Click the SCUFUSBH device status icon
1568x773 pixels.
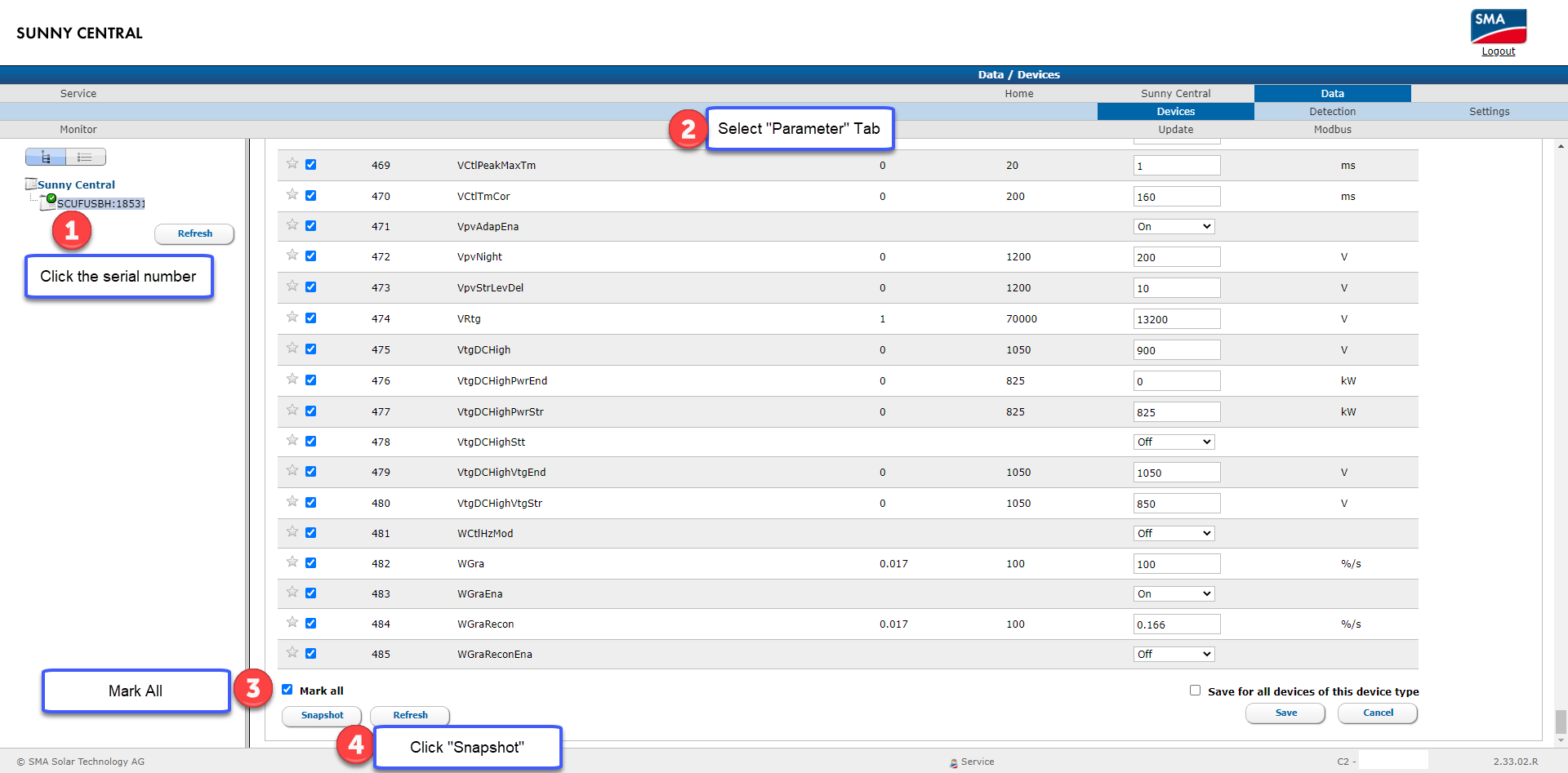click(48, 202)
